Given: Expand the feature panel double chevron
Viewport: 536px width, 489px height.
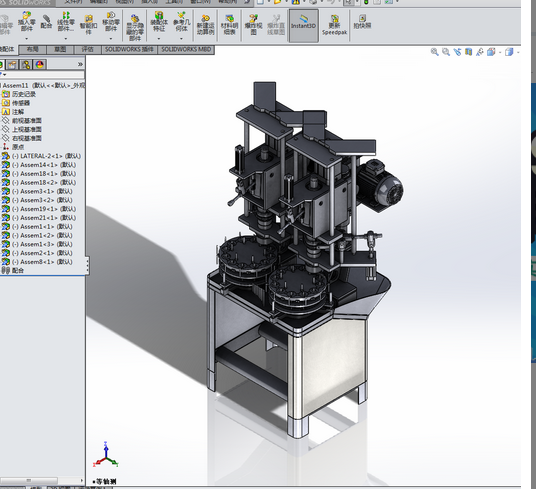Looking at the screenshot, I should click(x=80, y=64).
